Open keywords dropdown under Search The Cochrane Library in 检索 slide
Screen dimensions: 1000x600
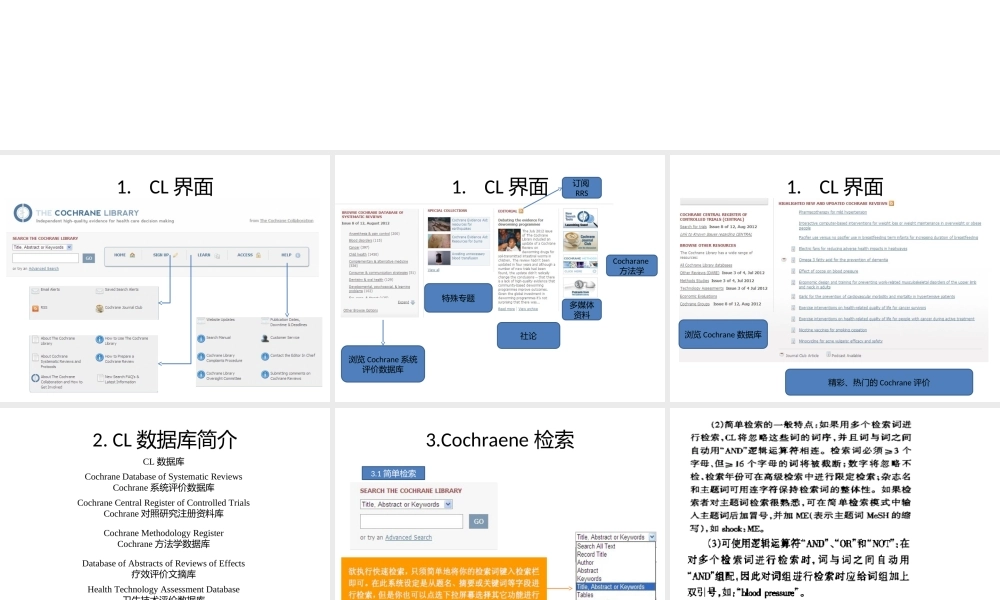[406, 504]
